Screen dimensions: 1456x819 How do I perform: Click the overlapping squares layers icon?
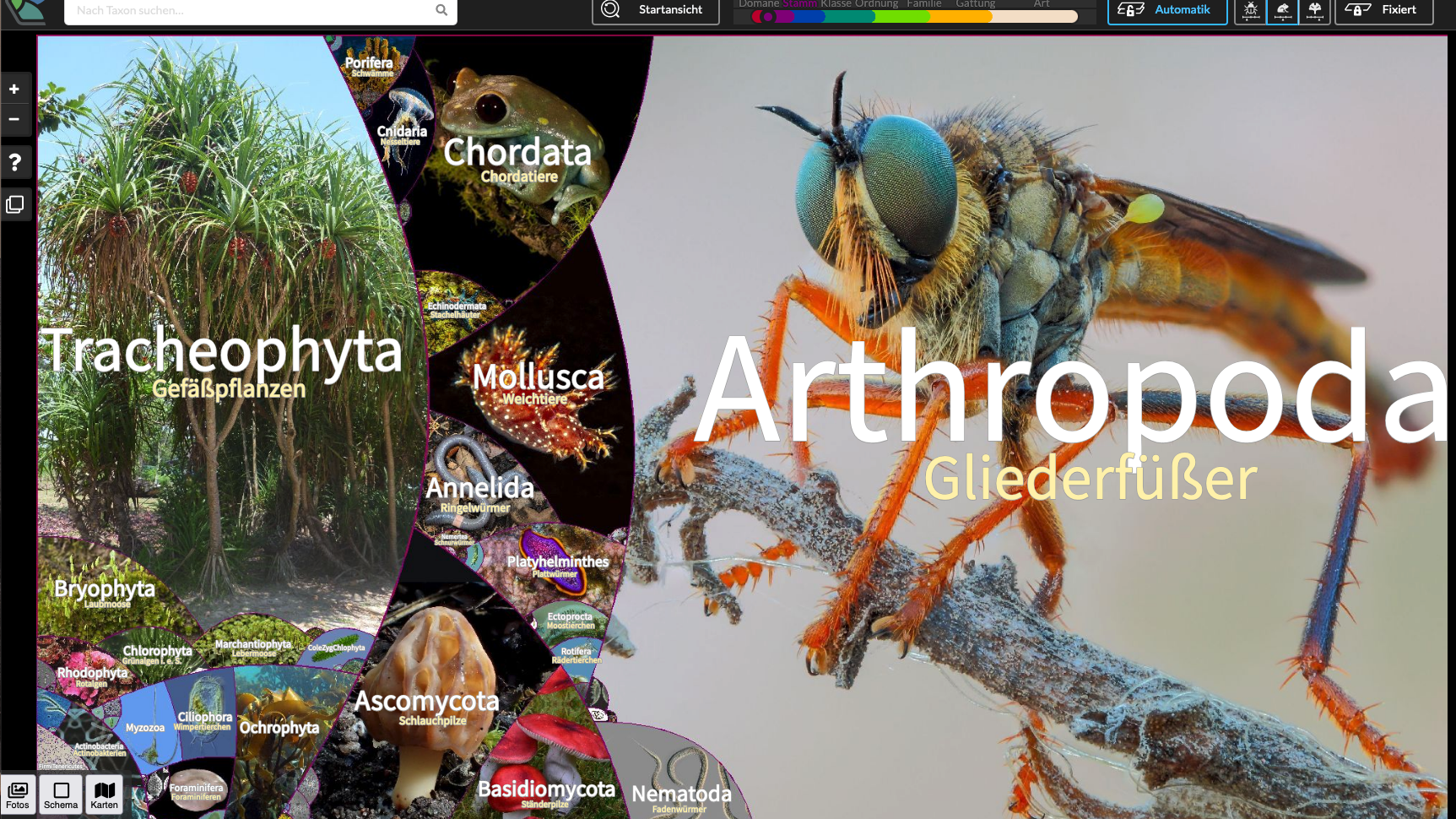tap(14, 204)
